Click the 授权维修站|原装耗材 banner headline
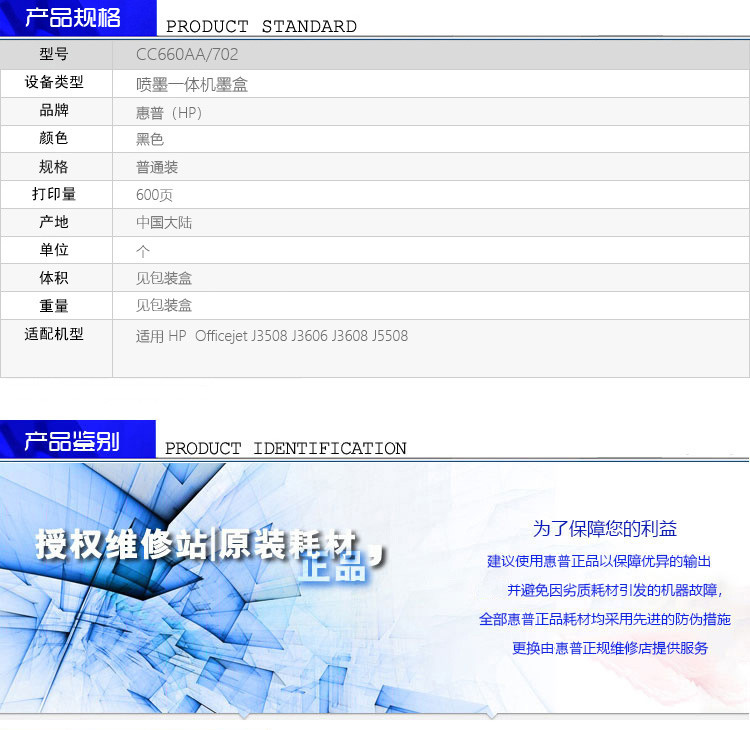Image resolution: width=750 pixels, height=730 pixels. [x=196, y=544]
